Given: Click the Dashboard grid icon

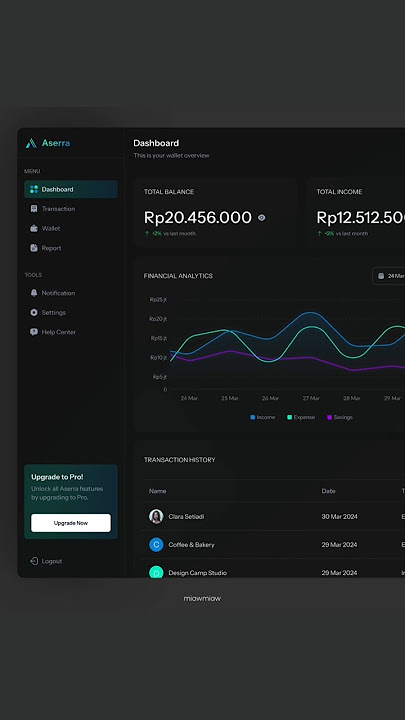Looking at the screenshot, I should 34,189.
